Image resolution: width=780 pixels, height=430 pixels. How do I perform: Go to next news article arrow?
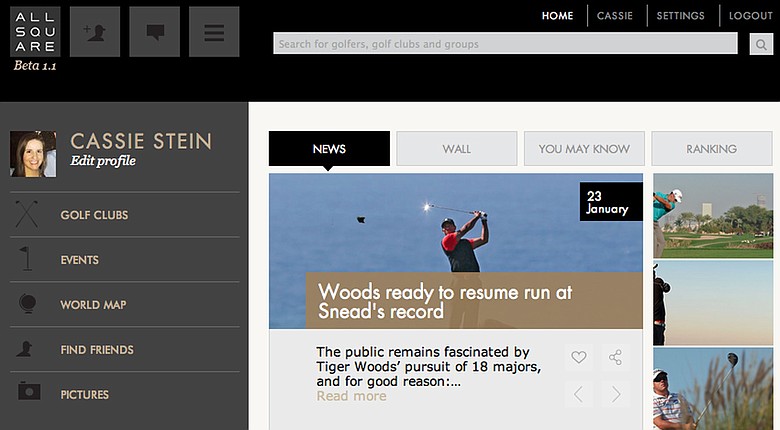[616, 394]
